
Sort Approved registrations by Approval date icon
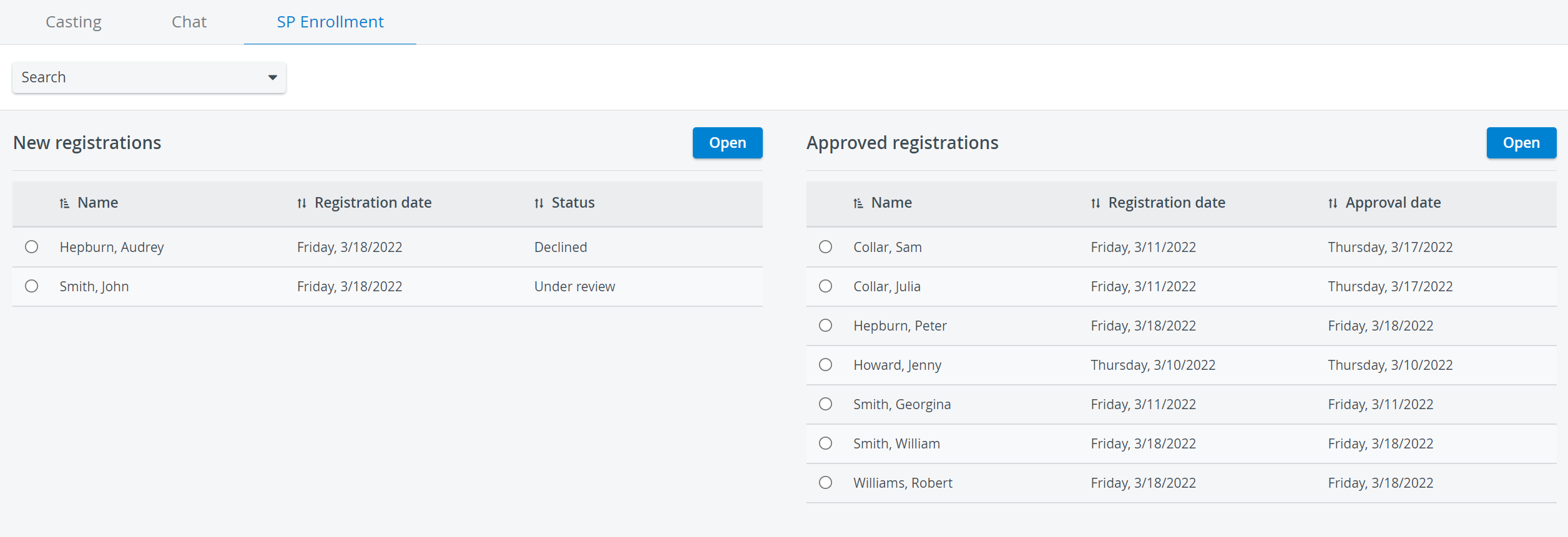point(1333,203)
